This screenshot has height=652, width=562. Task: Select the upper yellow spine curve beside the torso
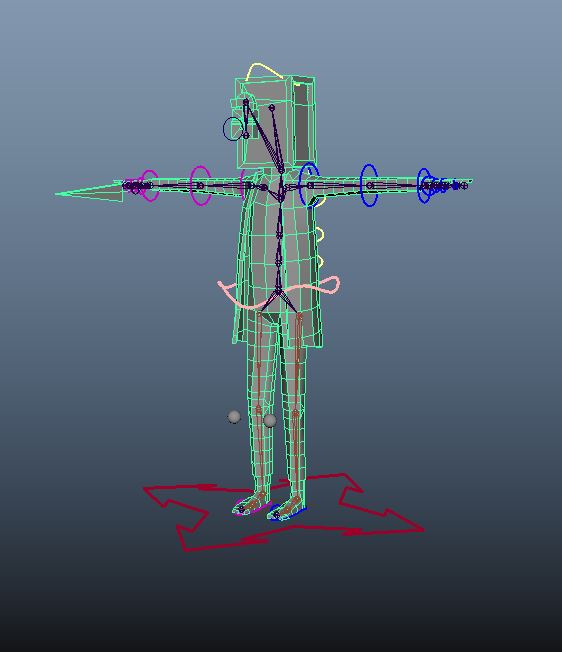(320, 234)
